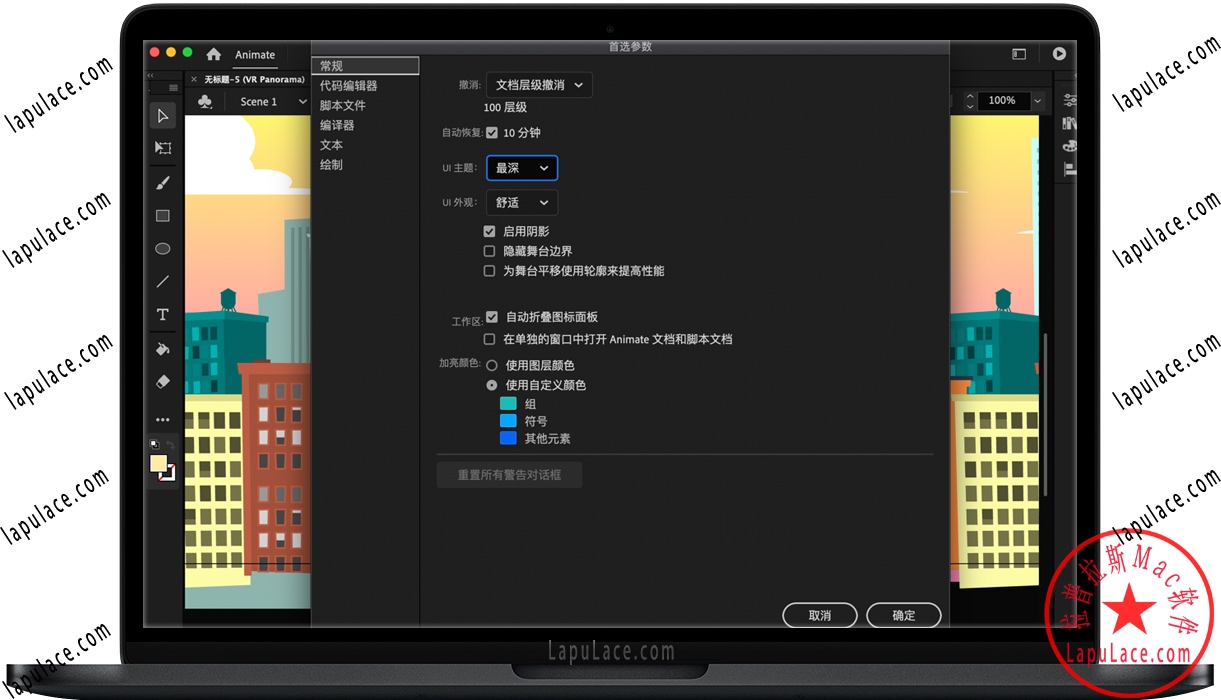The width and height of the screenshot is (1221, 700).
Task: Disable the 启用阴影 checkbox
Action: pos(489,231)
